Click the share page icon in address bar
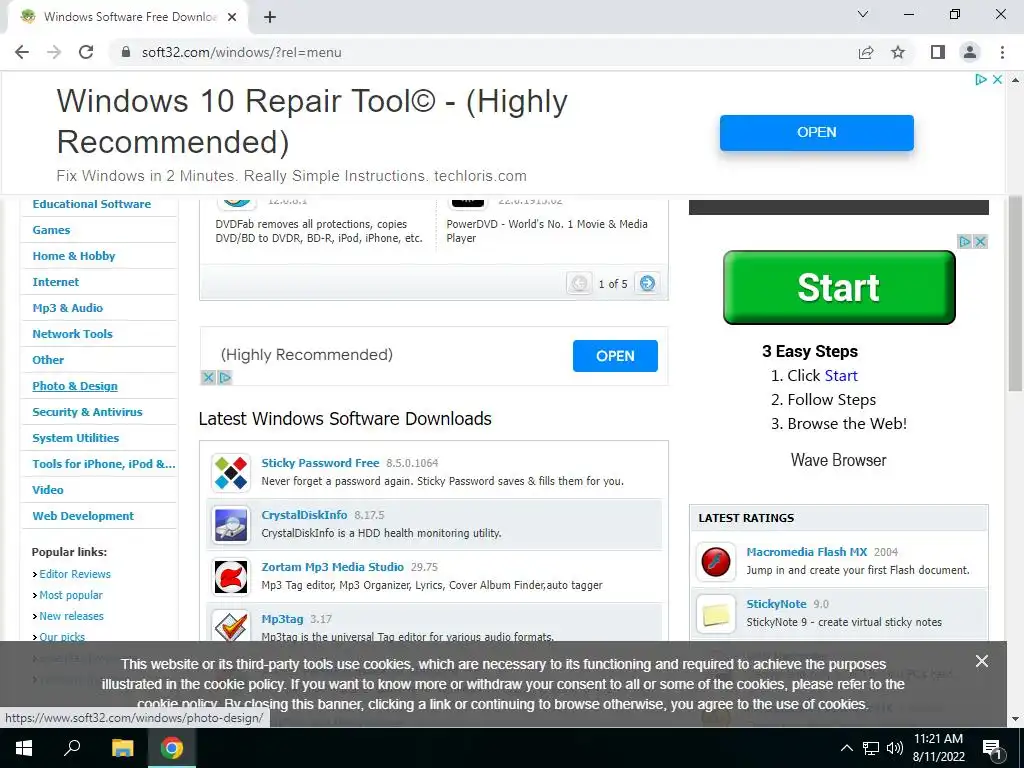Image resolution: width=1024 pixels, height=768 pixels. pyautogui.click(x=866, y=52)
